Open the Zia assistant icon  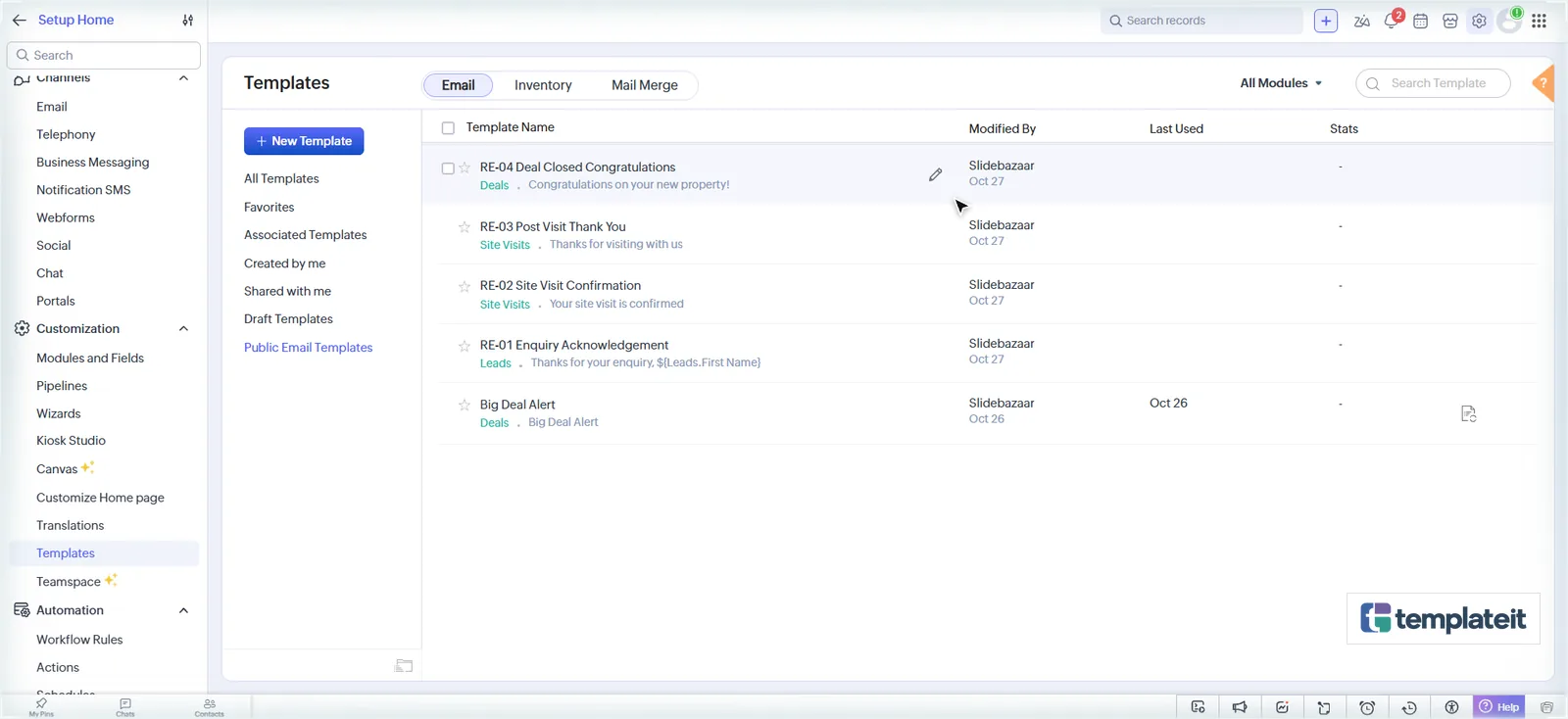[x=1361, y=21]
